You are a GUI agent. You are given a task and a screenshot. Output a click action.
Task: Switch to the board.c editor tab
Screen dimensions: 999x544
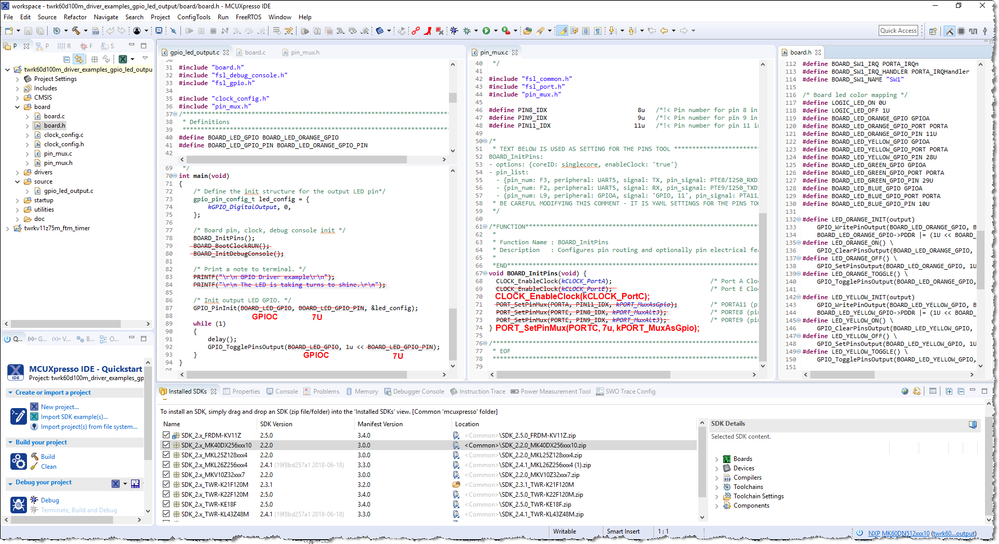coord(254,51)
